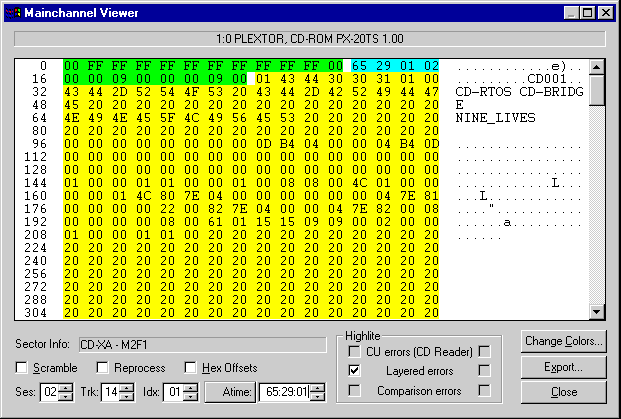621x419 pixels.
Task: Increase the Idx value with up arrow
Action: [x=190, y=388]
